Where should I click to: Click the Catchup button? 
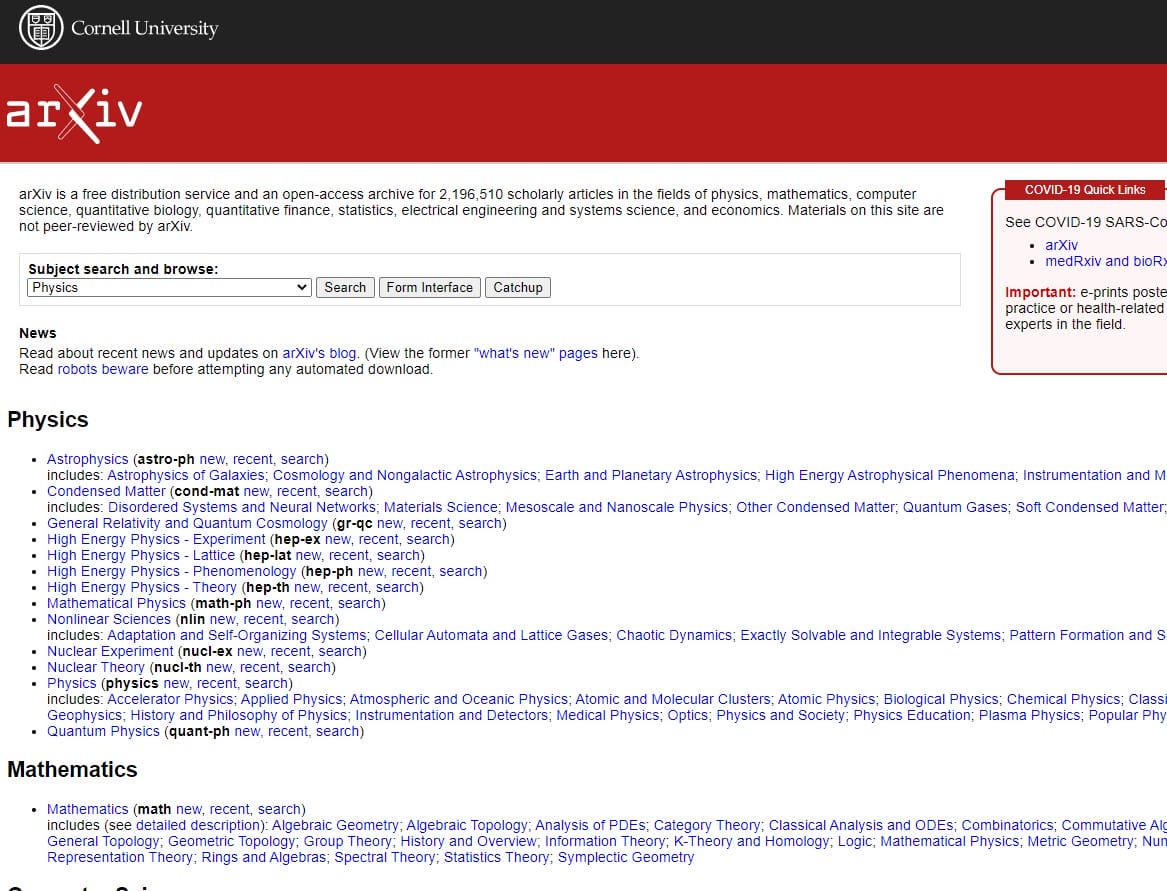(x=518, y=287)
